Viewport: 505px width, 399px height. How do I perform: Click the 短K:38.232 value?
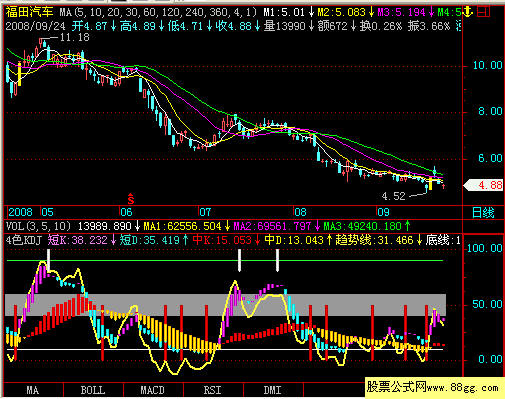78,240
